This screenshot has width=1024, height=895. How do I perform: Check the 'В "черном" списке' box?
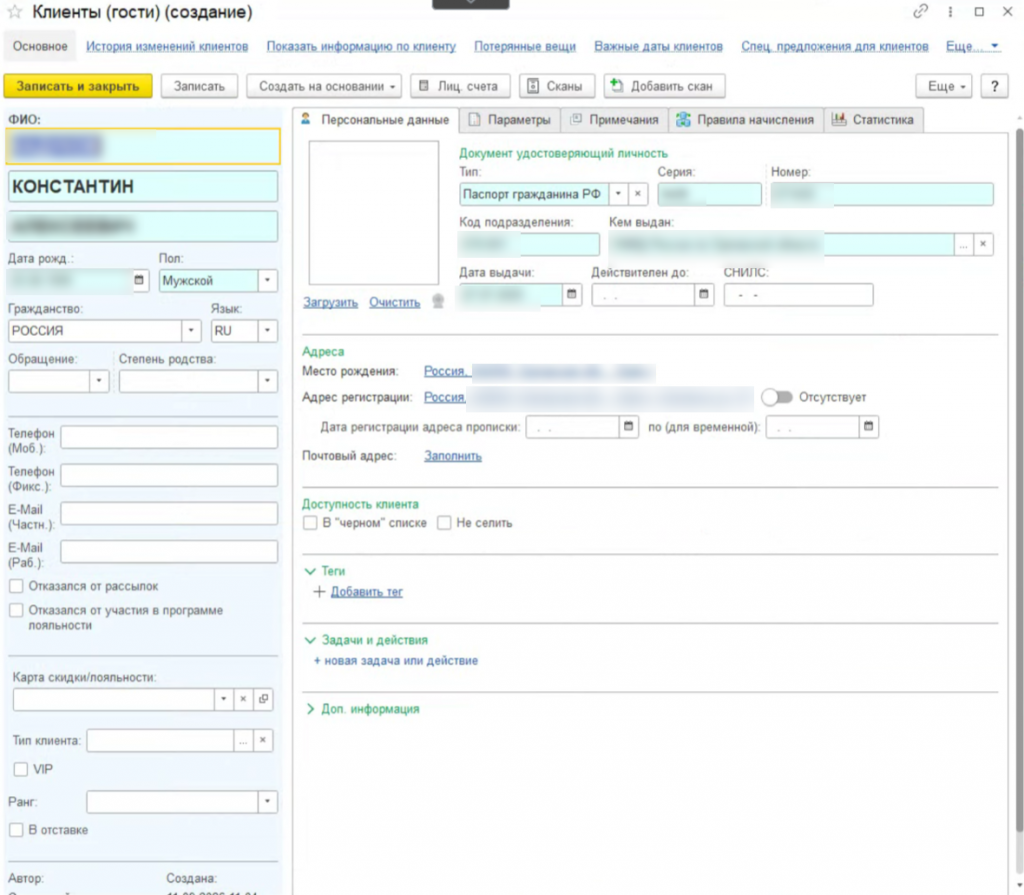pos(310,523)
